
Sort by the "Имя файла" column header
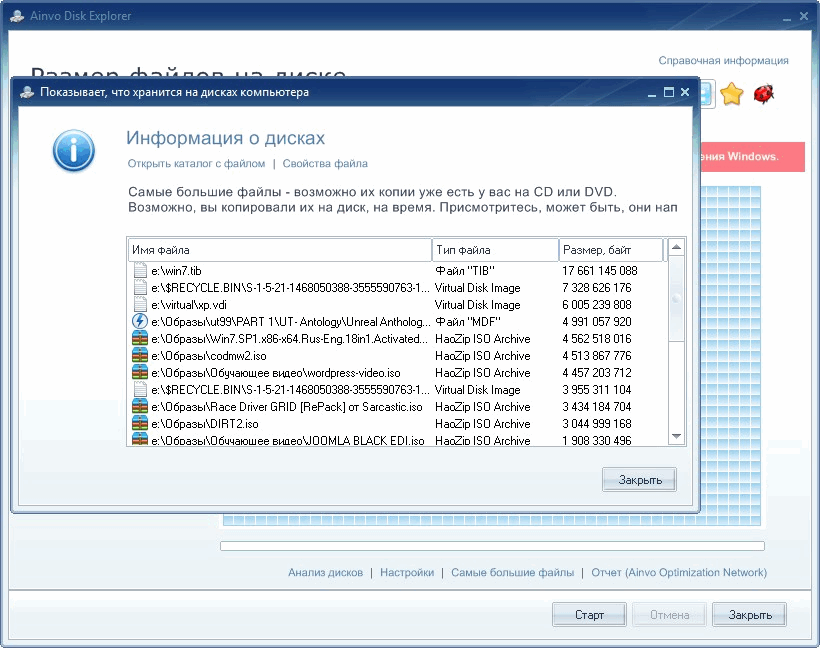tap(280, 250)
